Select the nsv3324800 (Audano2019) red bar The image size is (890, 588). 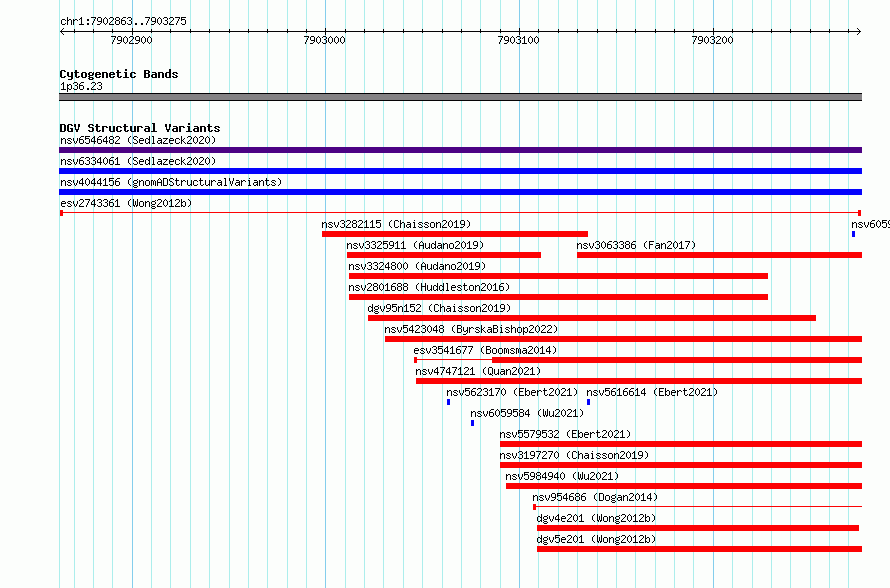558,276
